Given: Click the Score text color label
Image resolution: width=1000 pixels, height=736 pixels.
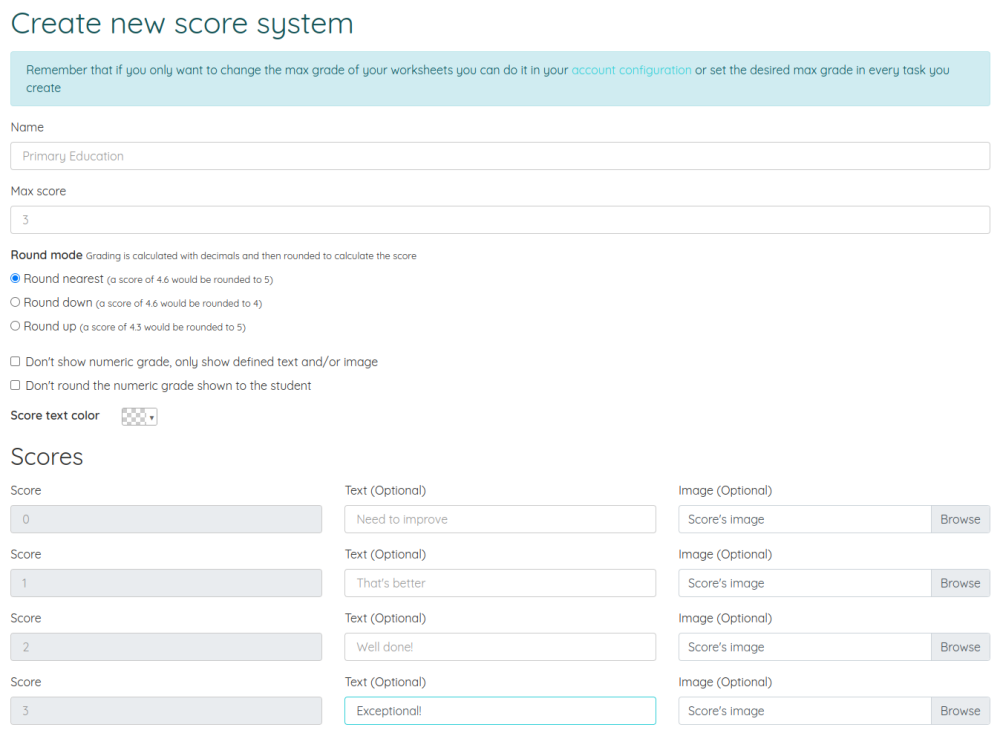Looking at the screenshot, I should (x=55, y=416).
